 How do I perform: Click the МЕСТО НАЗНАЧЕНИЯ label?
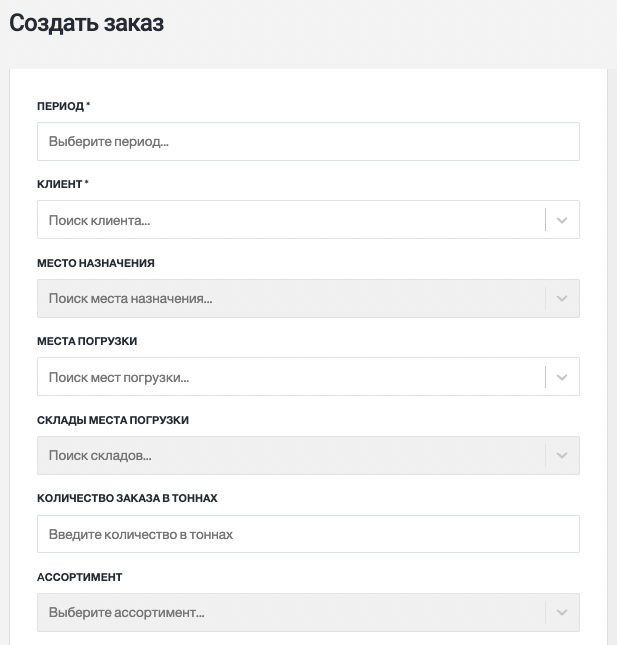coord(96,263)
